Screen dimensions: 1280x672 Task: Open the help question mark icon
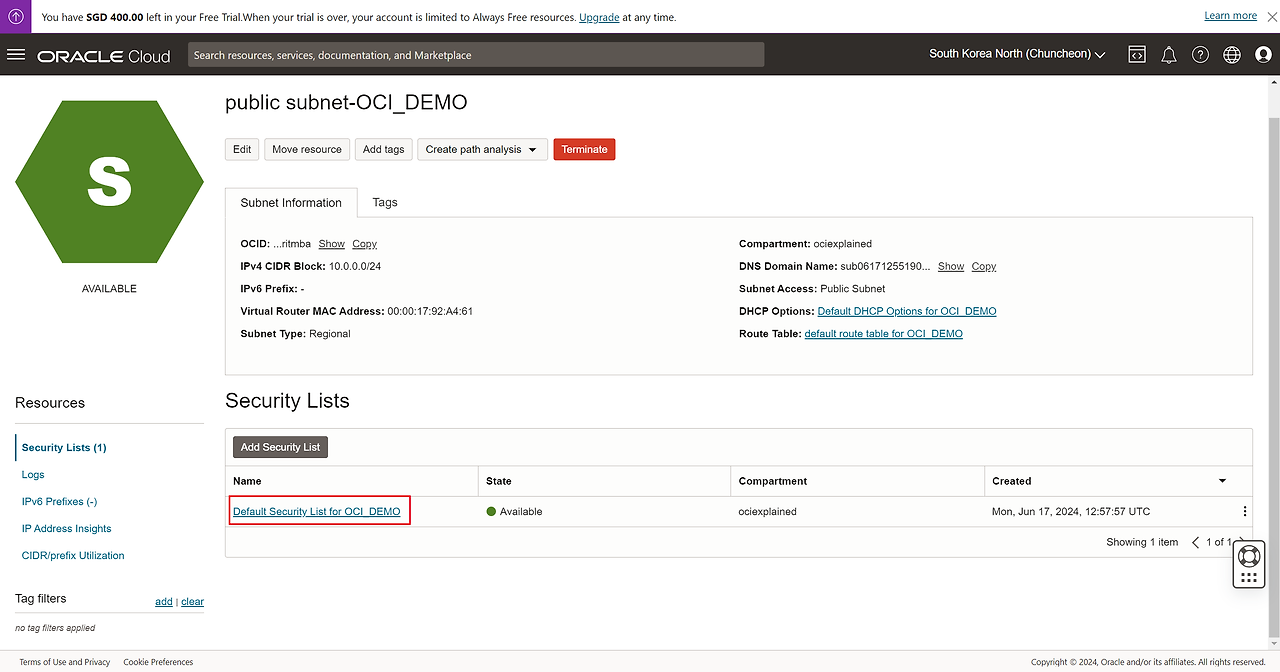tap(1200, 55)
